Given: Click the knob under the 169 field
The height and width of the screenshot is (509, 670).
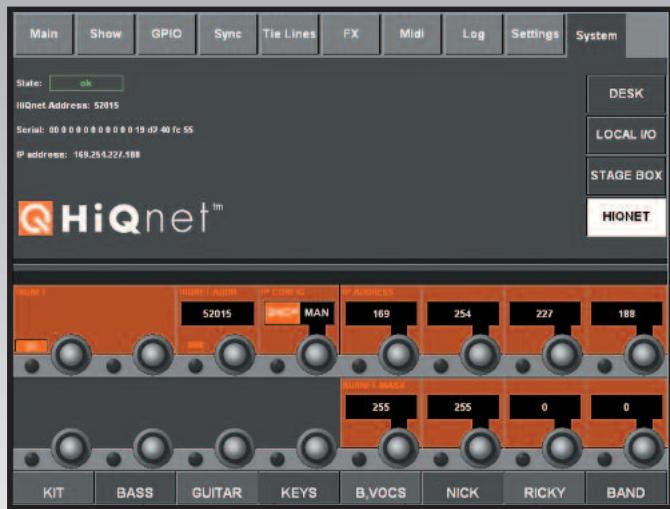Looking at the screenshot, I should (x=398, y=355).
